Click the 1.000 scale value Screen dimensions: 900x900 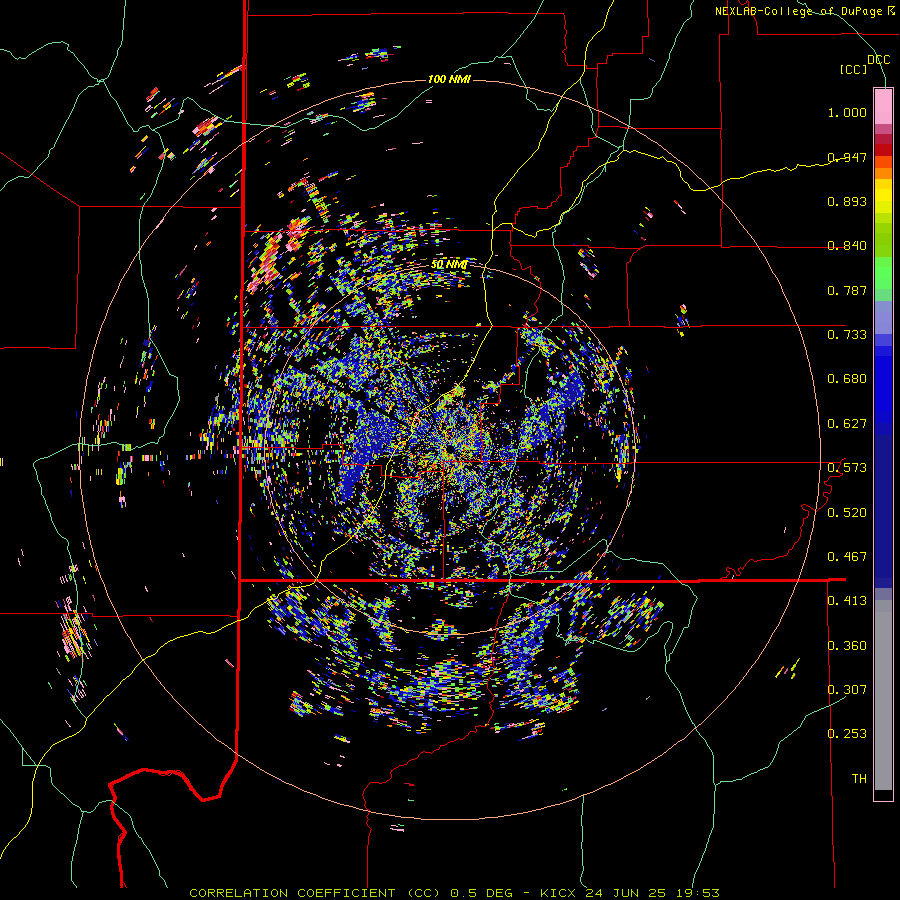pos(847,112)
